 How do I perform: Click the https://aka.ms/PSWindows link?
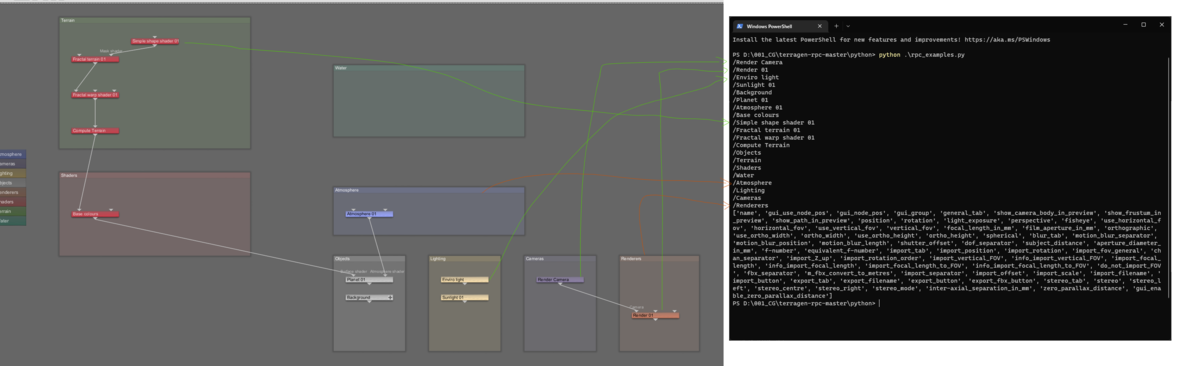(1008, 40)
